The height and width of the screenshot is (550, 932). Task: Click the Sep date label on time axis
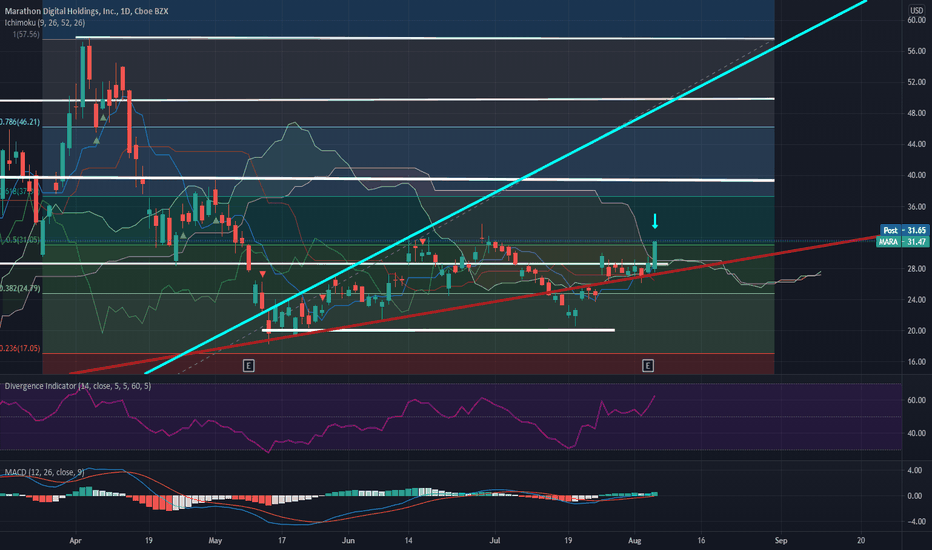[781, 540]
